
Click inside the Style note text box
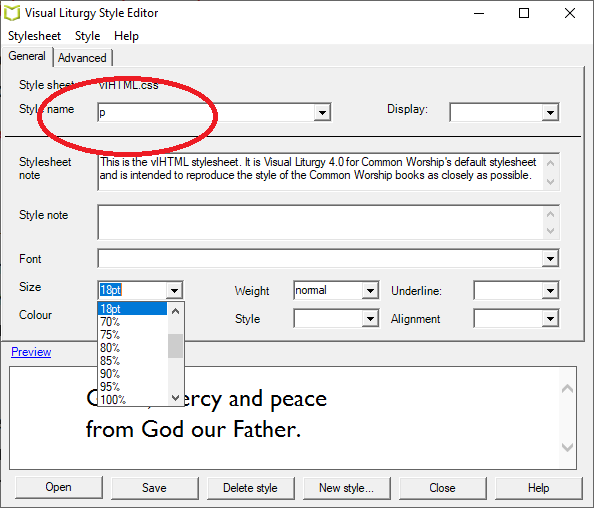(321, 222)
